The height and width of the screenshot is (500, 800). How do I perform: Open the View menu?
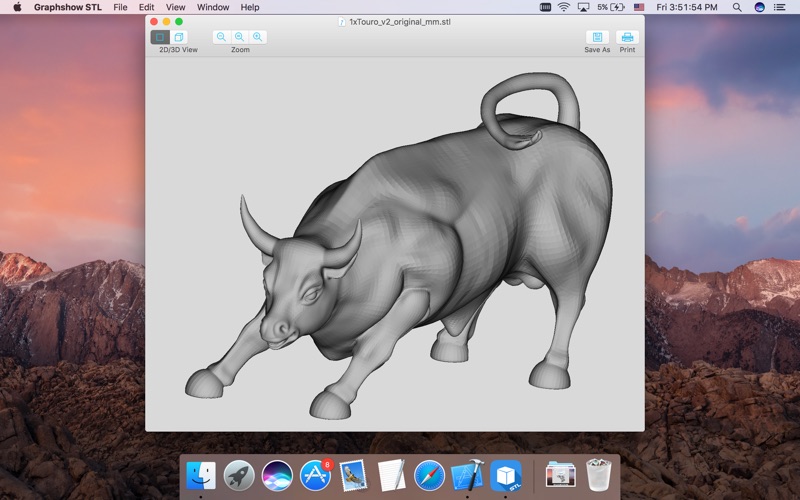coord(176,7)
